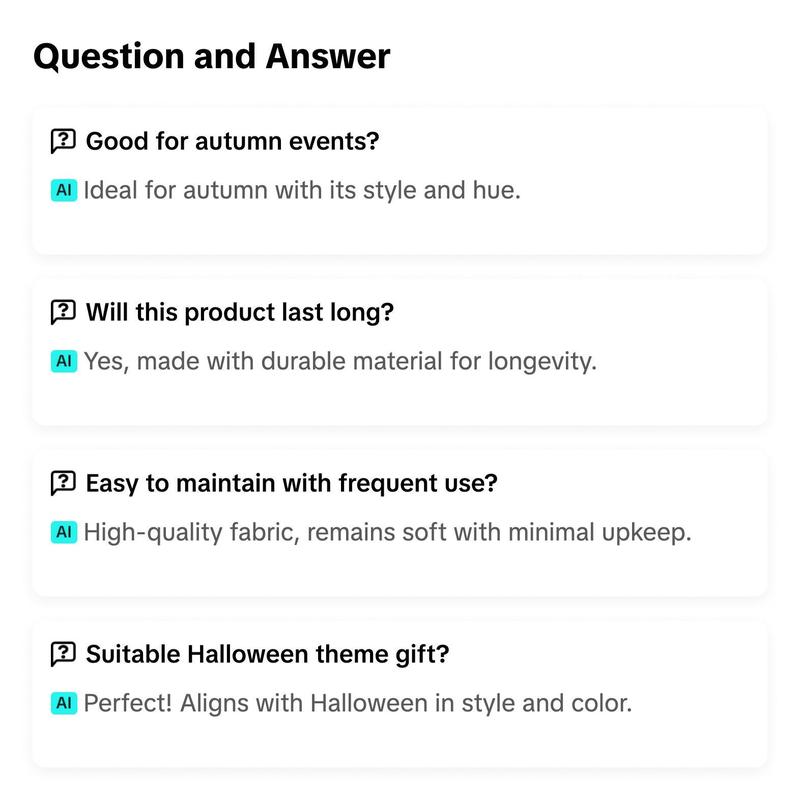Click question icon beside Good for autumn events
Image resolution: width=800 pixels, height=800 pixels.
[x=63, y=141]
